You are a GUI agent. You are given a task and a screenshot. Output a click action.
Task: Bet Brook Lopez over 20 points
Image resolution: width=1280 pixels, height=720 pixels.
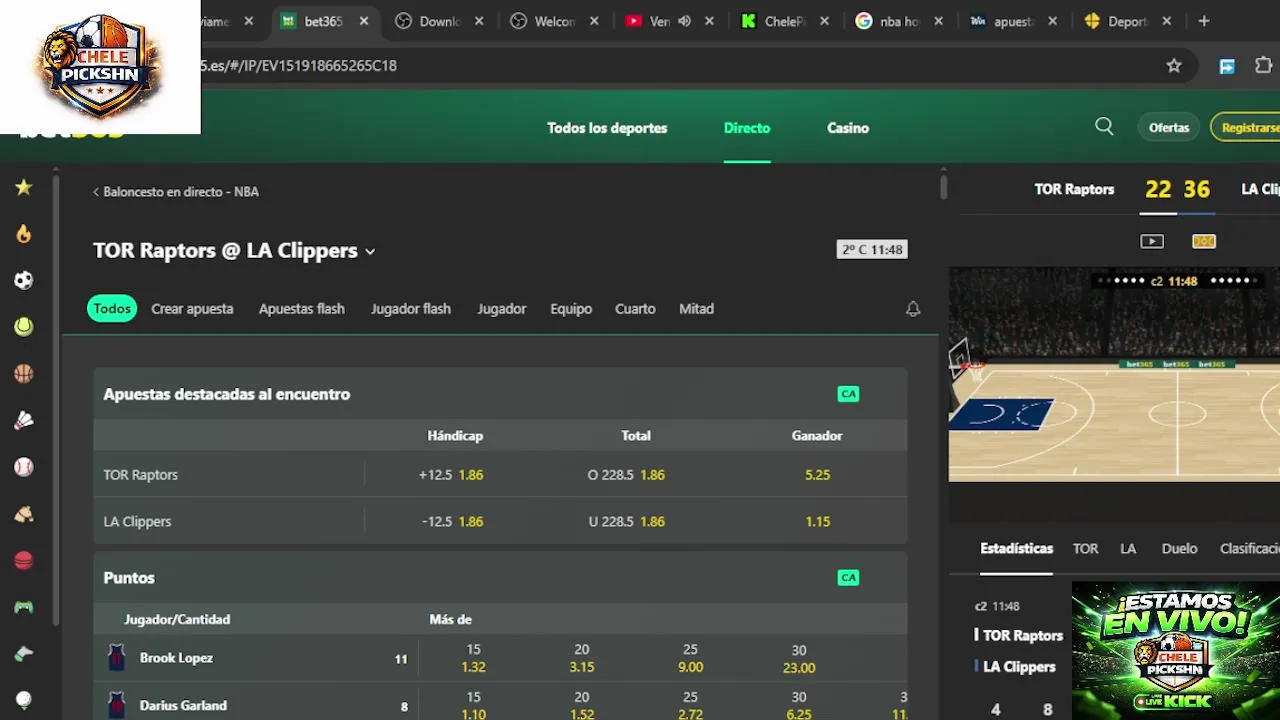click(582, 658)
